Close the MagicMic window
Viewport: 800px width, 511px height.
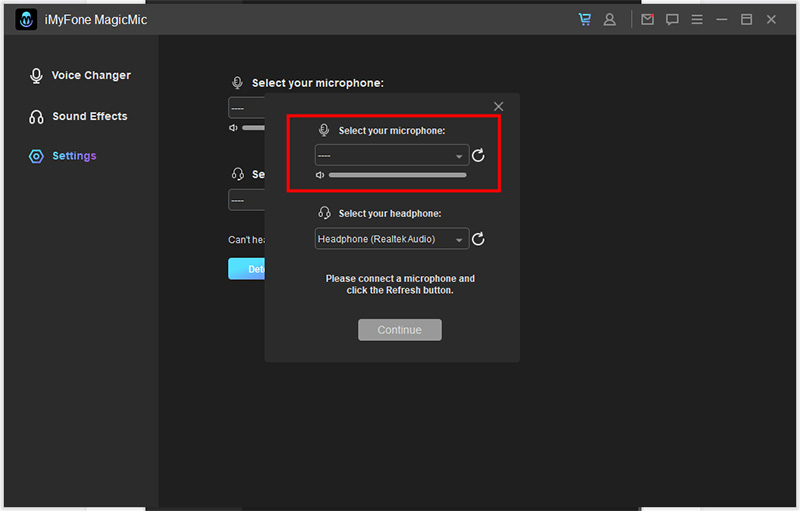(771, 19)
